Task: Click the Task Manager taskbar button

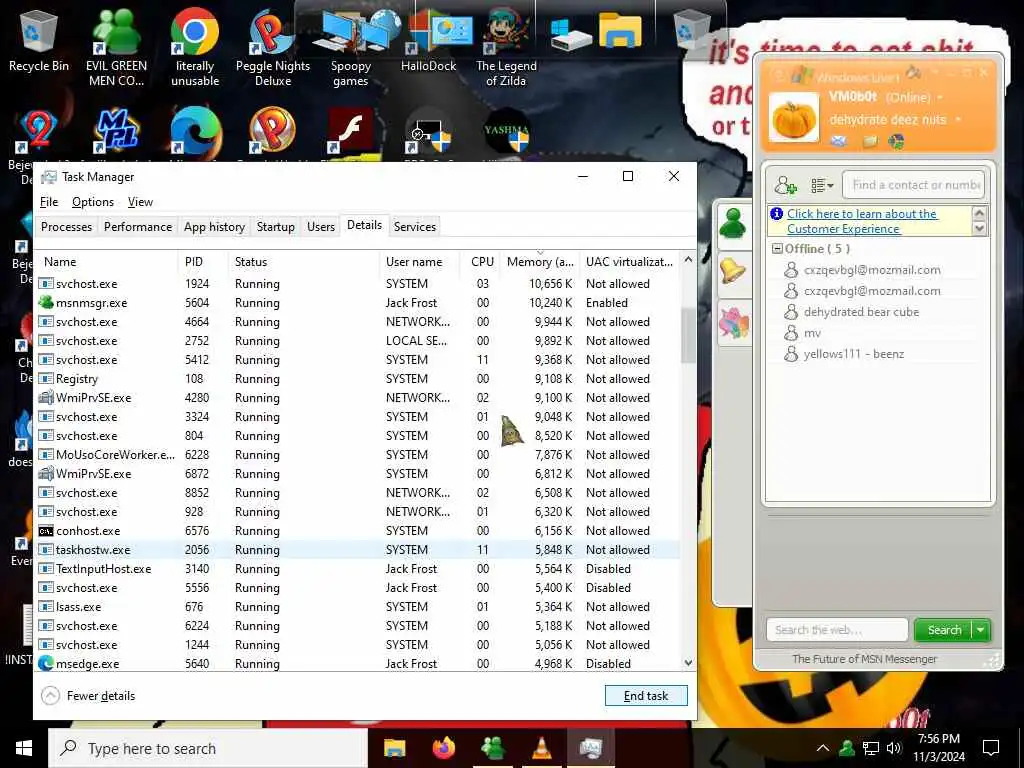Action: [590, 747]
